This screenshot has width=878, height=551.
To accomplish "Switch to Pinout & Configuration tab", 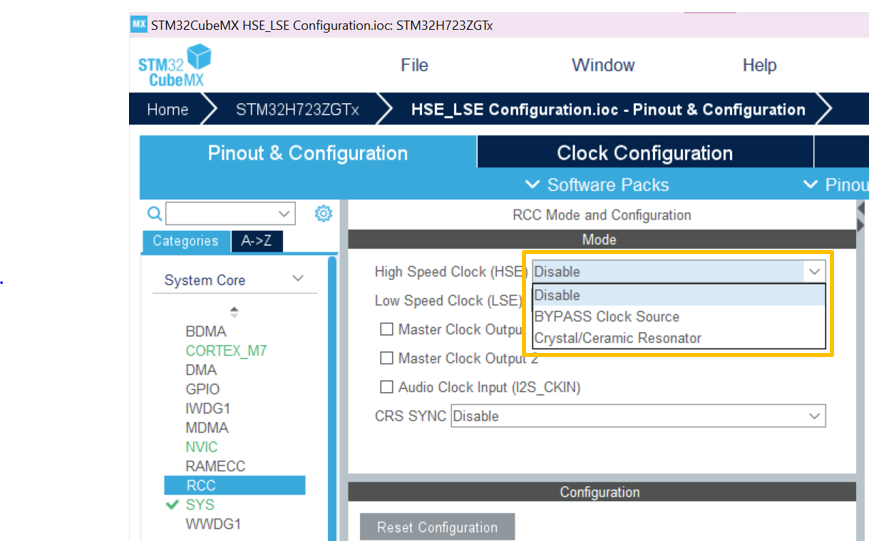I will point(308,153).
